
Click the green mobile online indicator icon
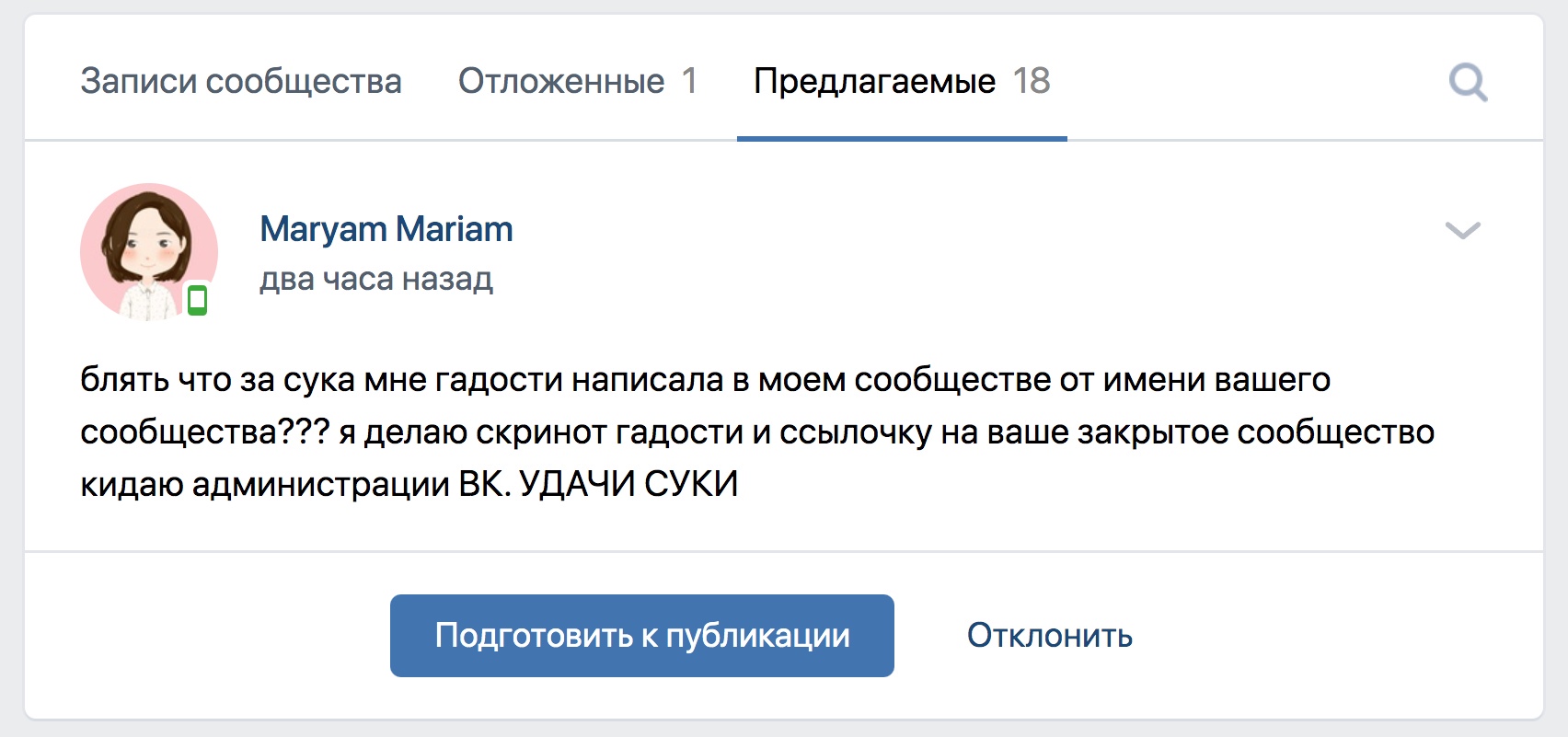[x=197, y=300]
